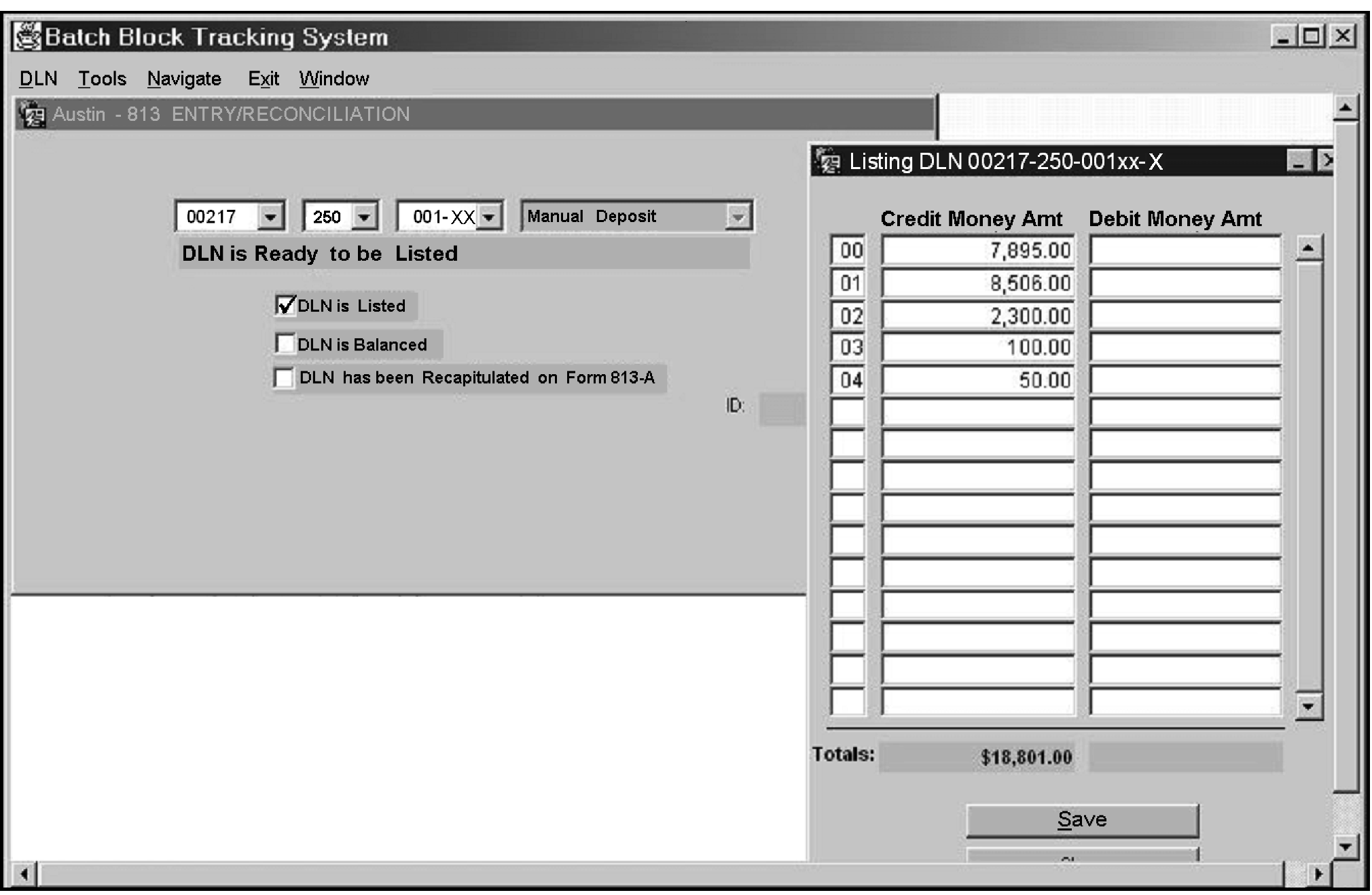Click the Batch Block Tracking System title icon
The width and height of the screenshot is (1372, 895).
28,37
